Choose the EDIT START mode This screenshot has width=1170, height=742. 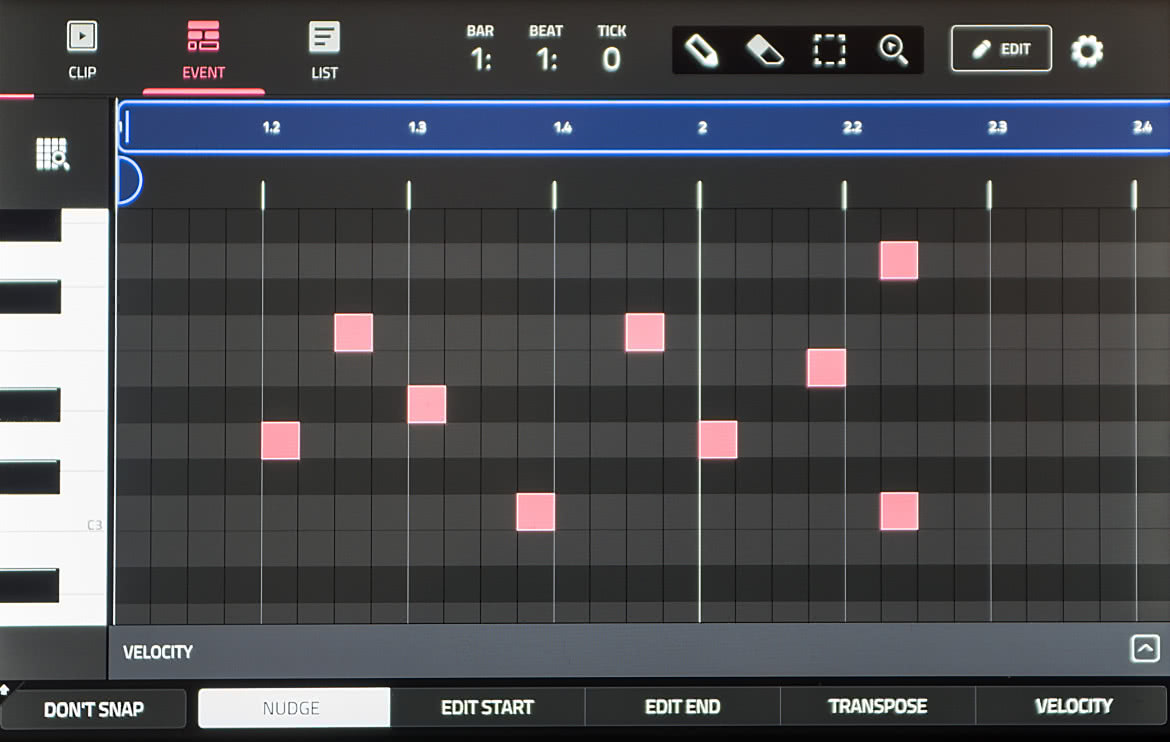pyautogui.click(x=487, y=708)
